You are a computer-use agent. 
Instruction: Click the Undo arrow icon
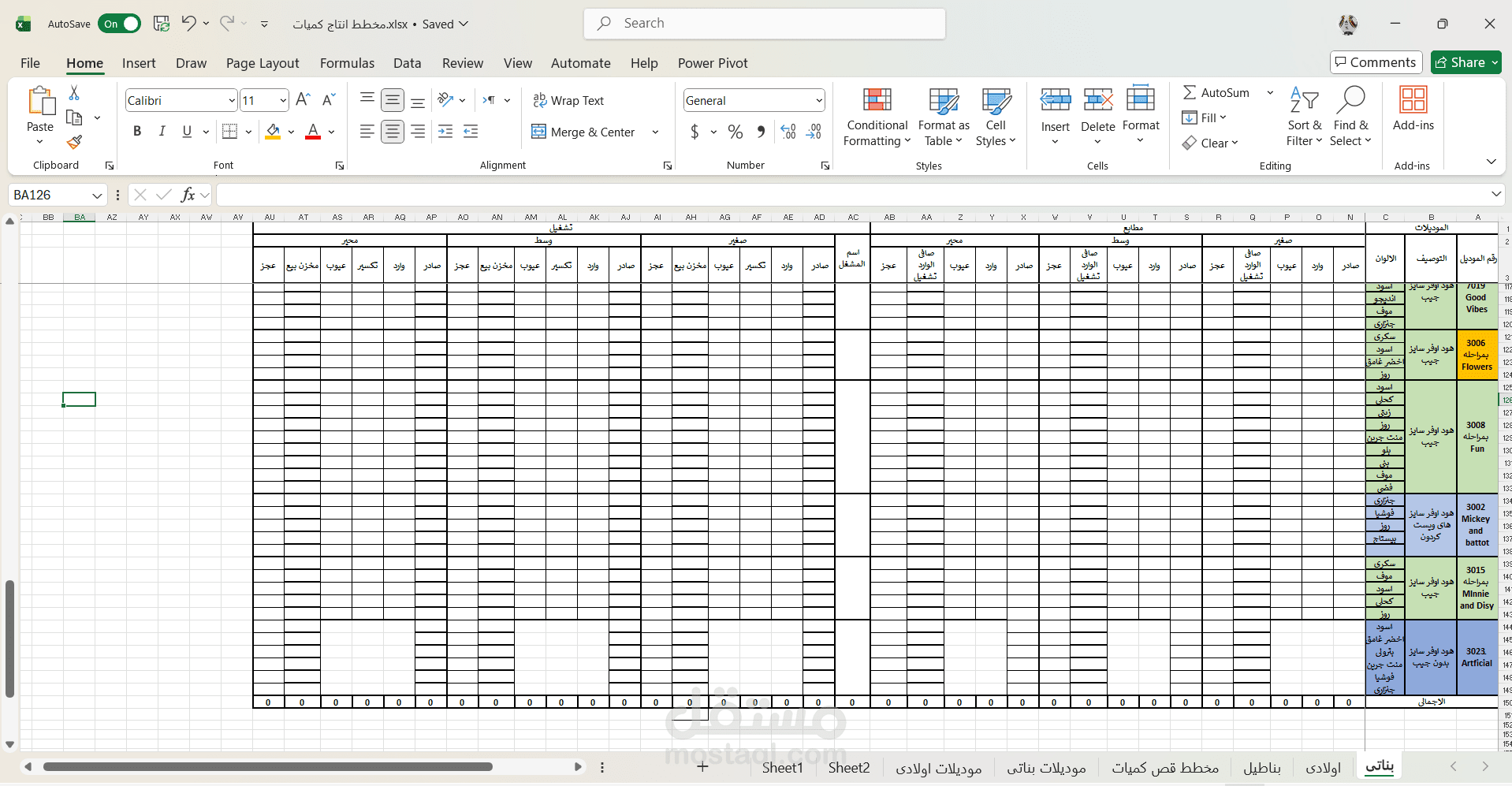tap(188, 23)
